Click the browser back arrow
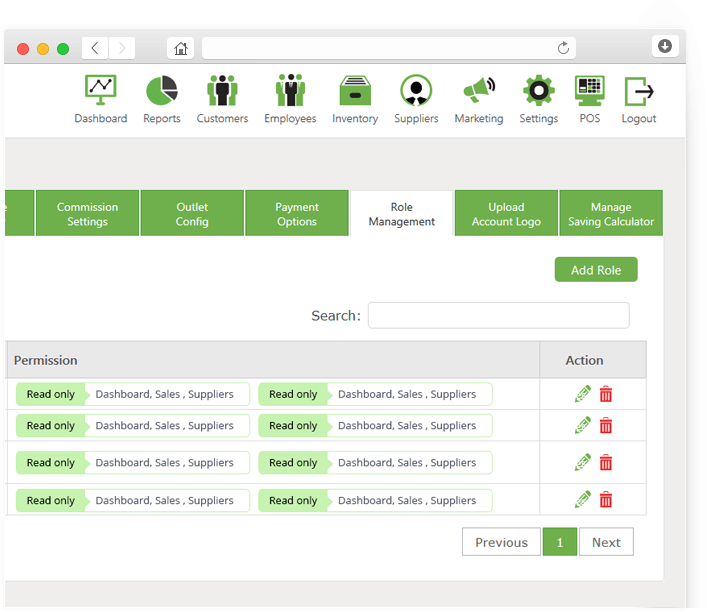The width and height of the screenshot is (707, 612). (x=95, y=48)
